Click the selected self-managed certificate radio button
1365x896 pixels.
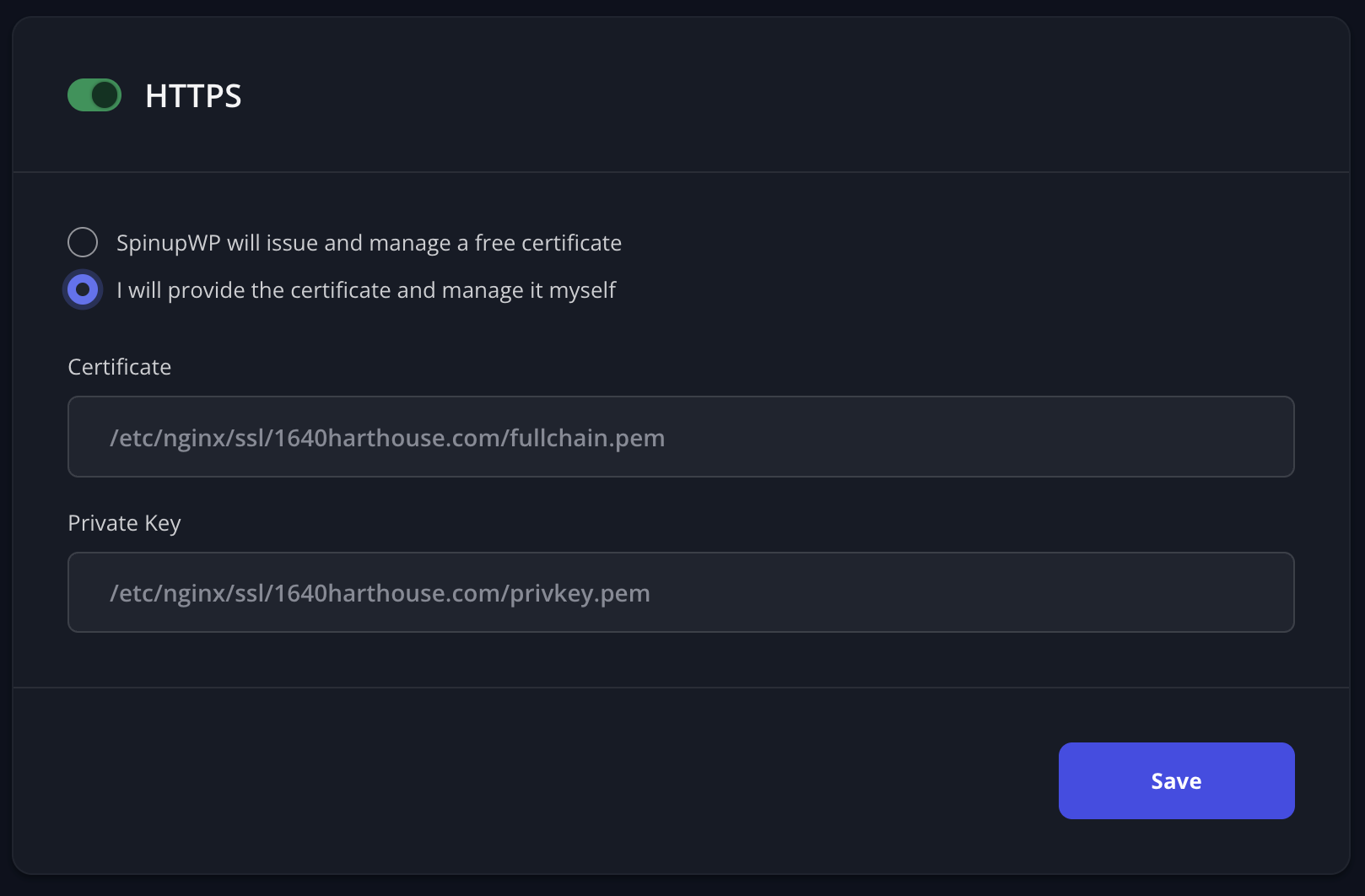[x=83, y=289]
